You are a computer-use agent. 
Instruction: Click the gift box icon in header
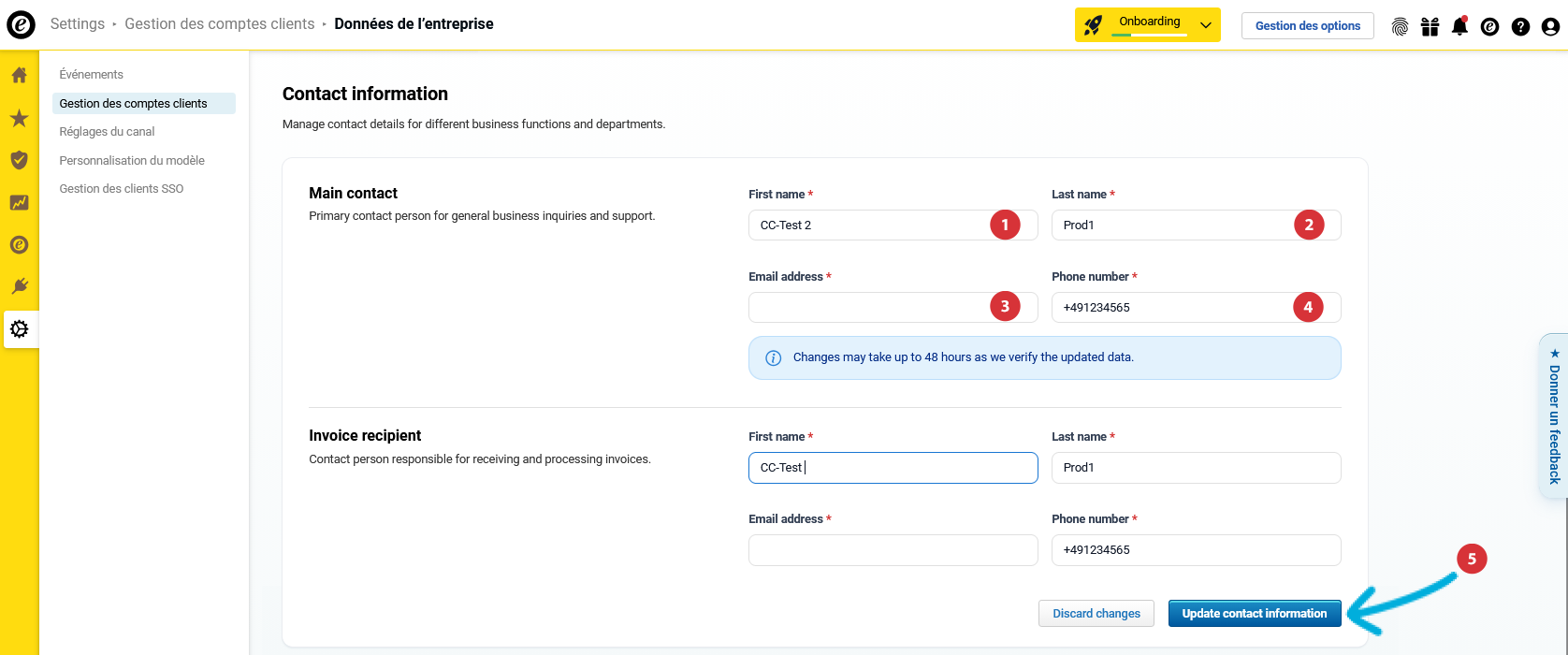pos(1430,26)
